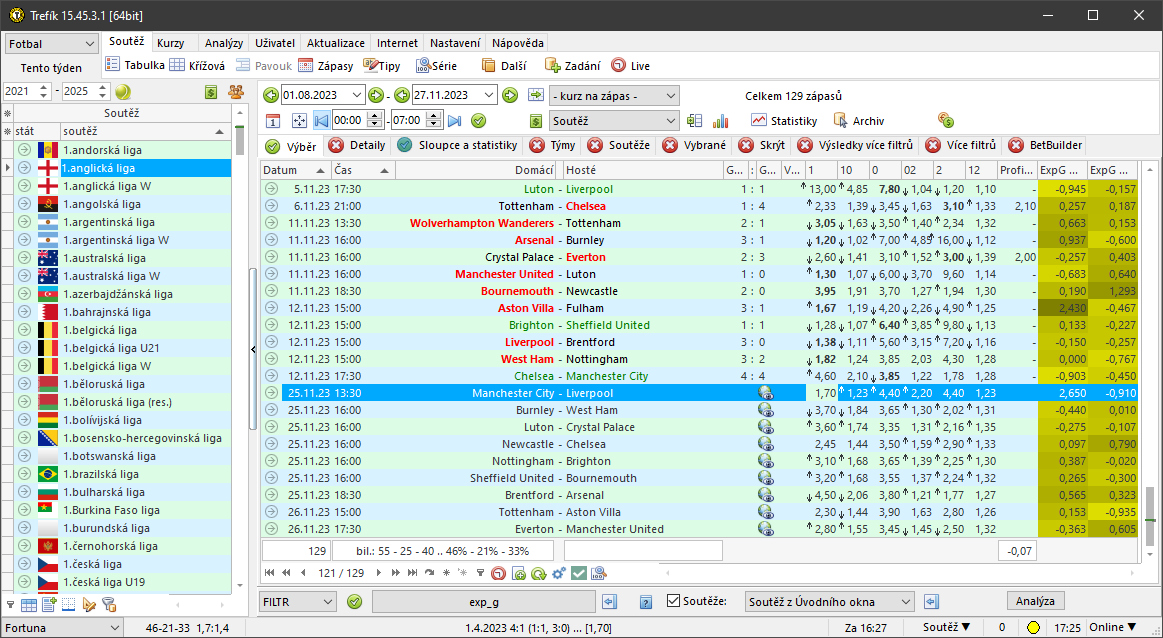This screenshot has width=1163, height=638.
Task: Click the red circular stop icon in navigator
Action: coord(499,573)
